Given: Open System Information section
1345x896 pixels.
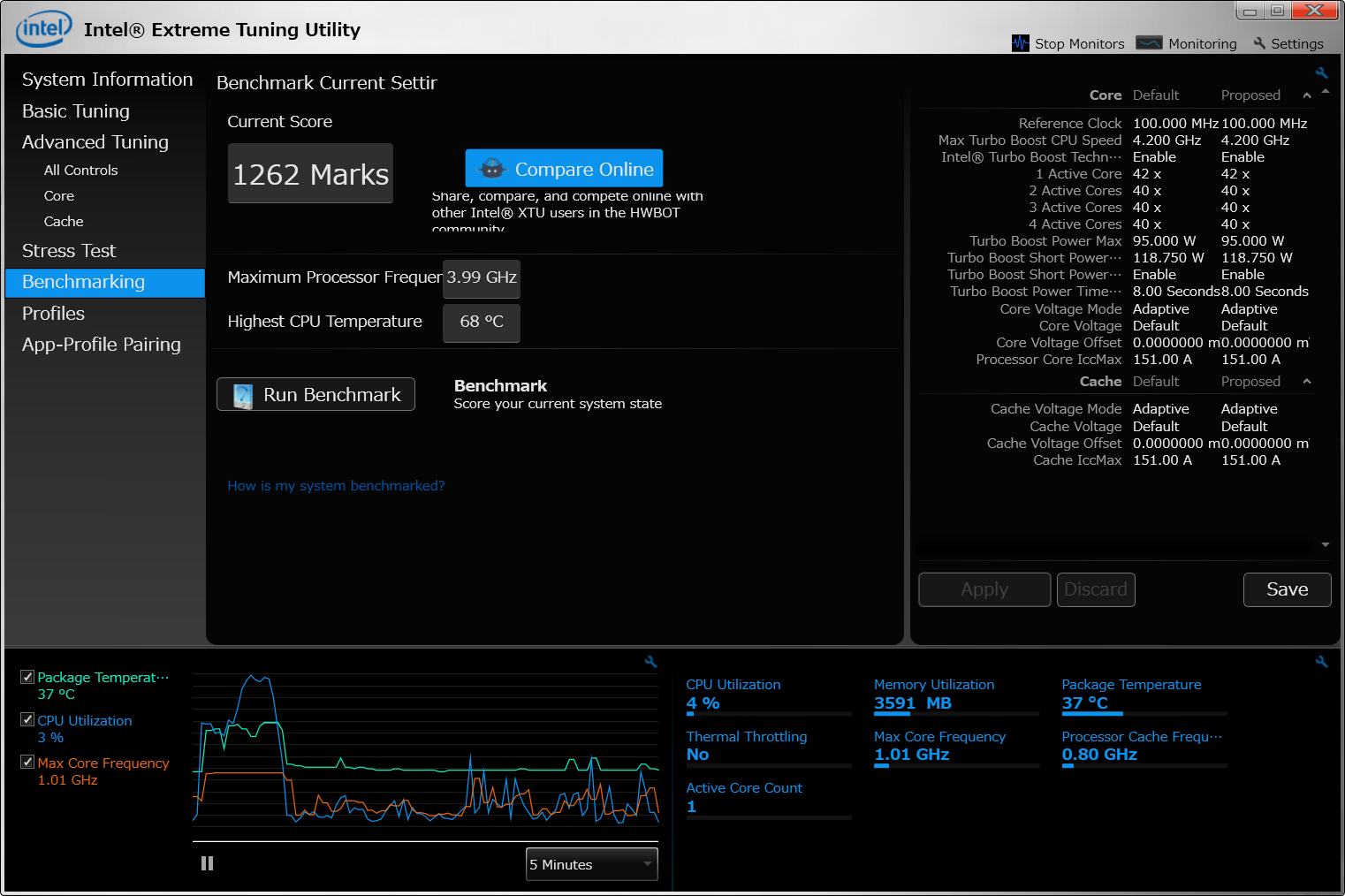Looking at the screenshot, I should coord(107,80).
